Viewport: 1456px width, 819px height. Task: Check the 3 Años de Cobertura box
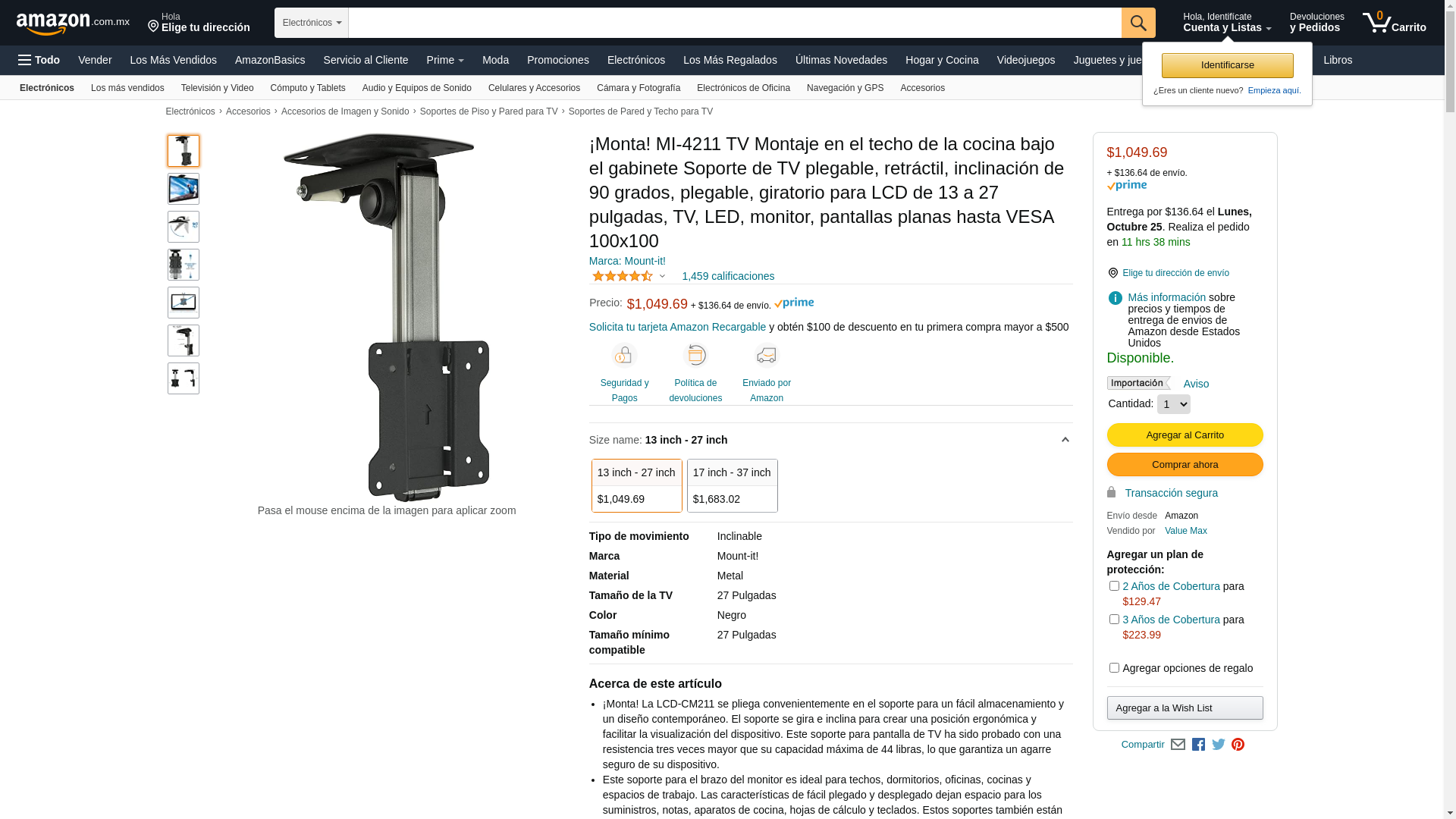pyautogui.click(x=1114, y=620)
